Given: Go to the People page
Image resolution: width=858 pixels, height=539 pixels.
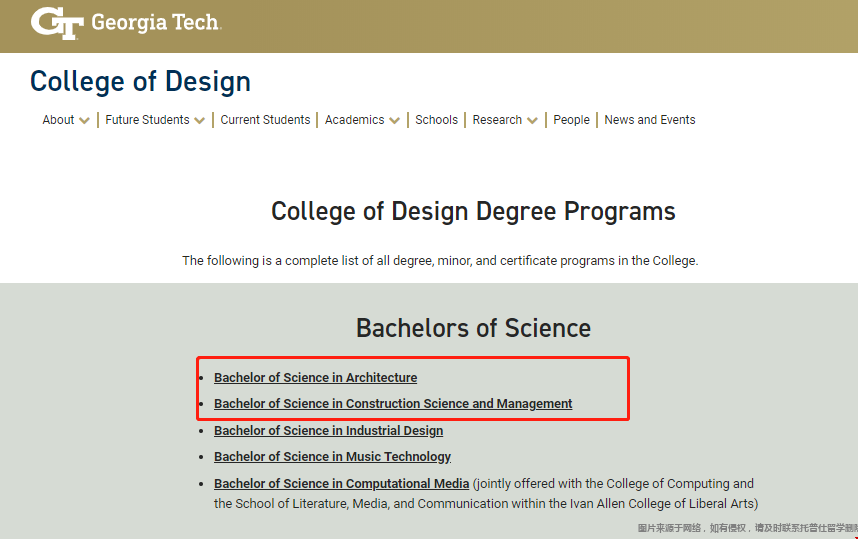Looking at the screenshot, I should 571,120.
